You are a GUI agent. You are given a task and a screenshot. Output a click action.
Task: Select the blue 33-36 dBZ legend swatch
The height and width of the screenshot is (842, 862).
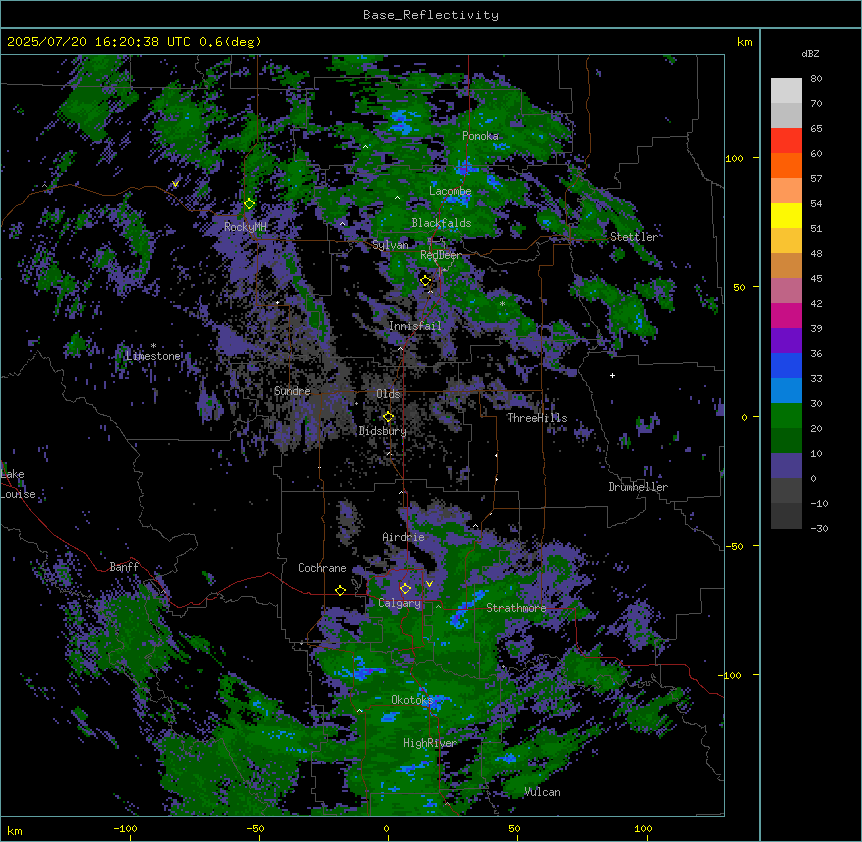(x=786, y=365)
